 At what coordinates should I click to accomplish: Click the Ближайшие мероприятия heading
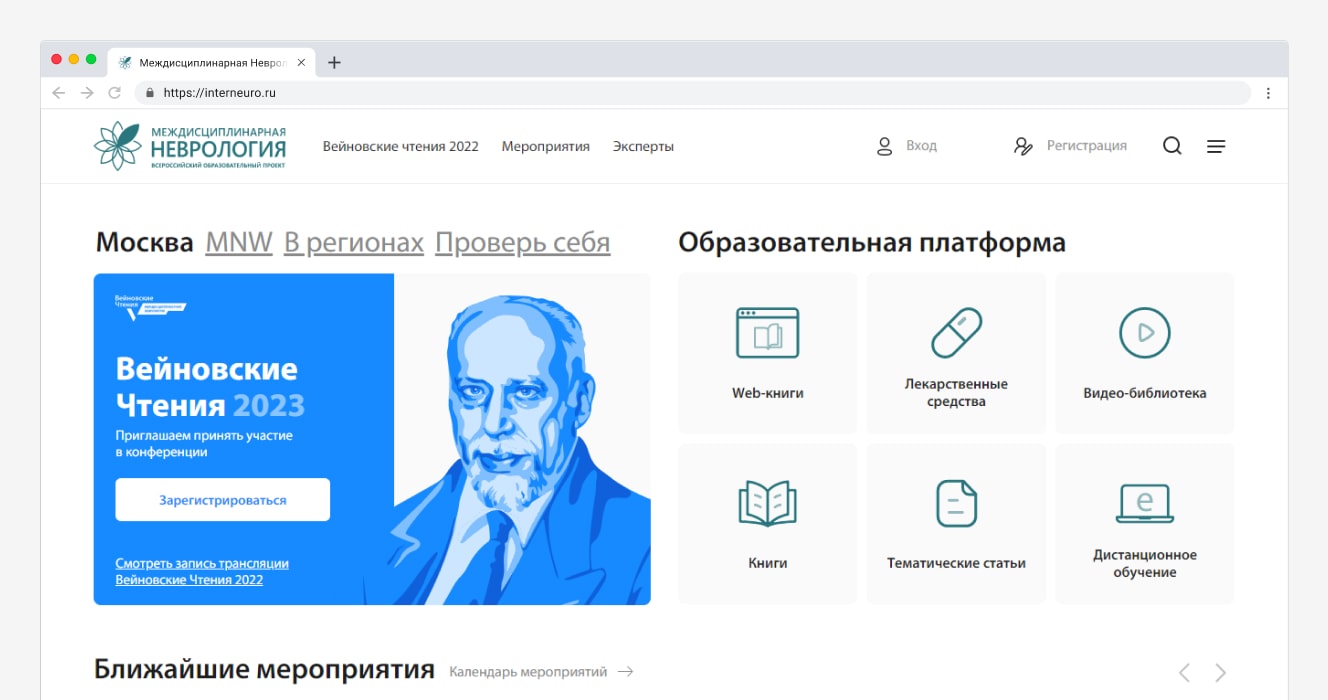(264, 669)
